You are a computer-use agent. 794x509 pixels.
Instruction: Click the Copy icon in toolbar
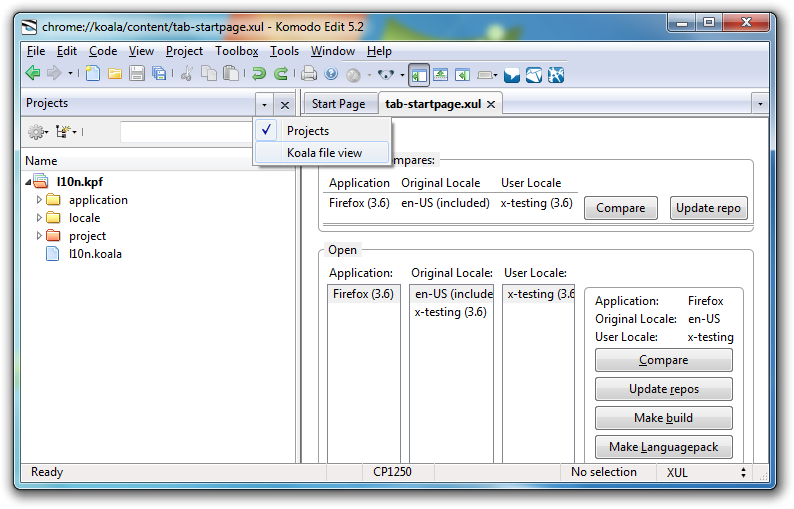209,74
